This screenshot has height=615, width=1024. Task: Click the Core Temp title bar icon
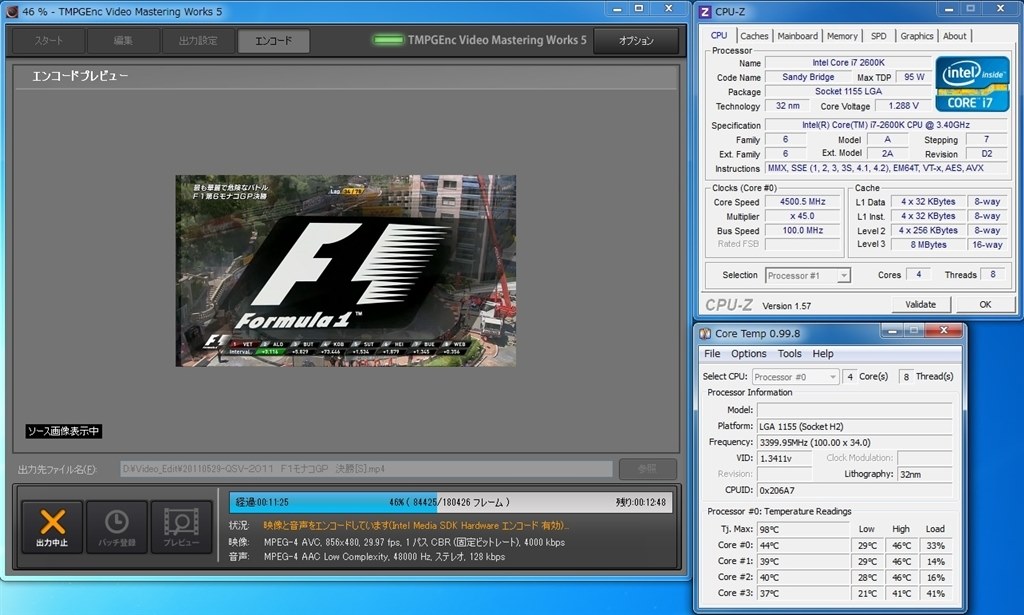coord(705,333)
